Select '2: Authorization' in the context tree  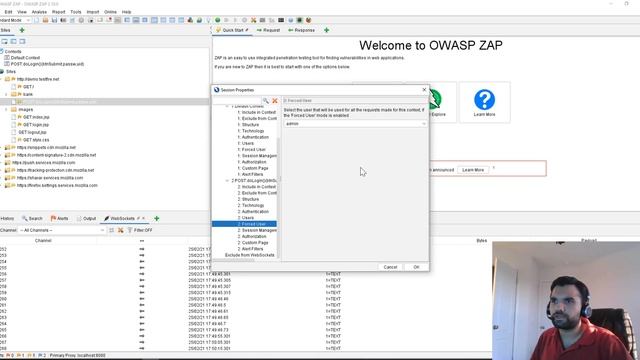tap(252, 236)
